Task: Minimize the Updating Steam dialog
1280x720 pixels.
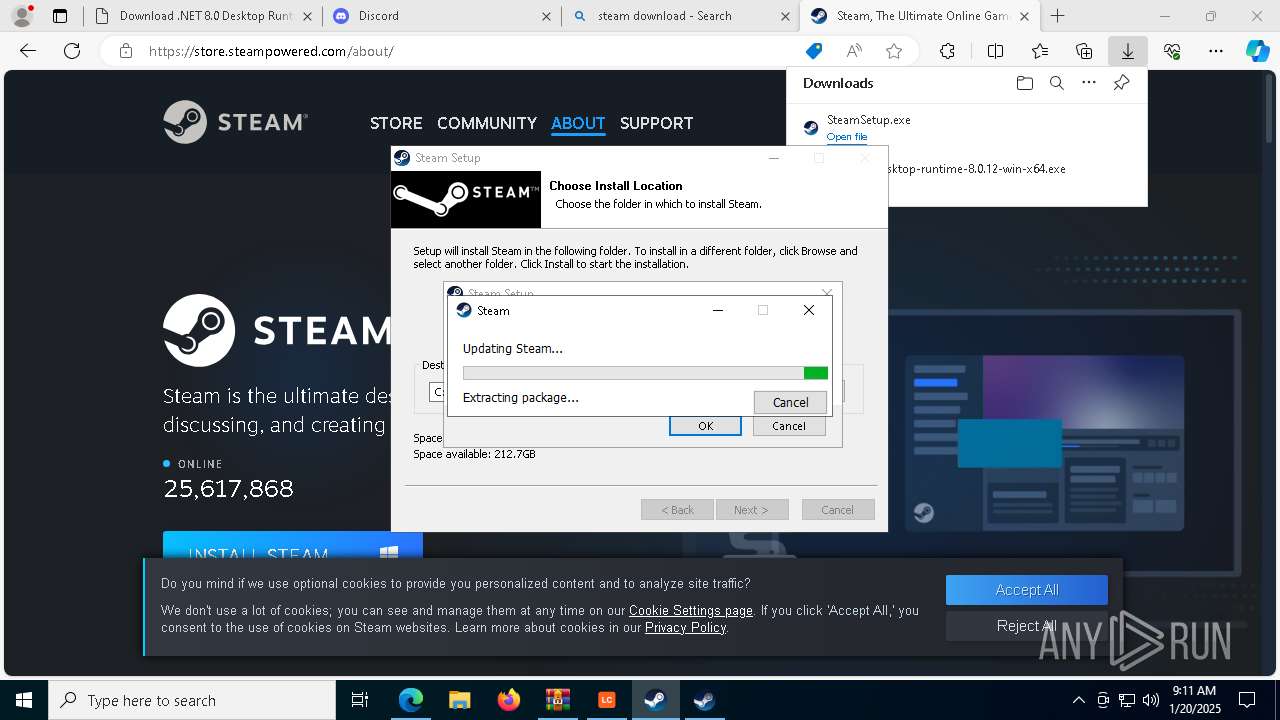Action: [x=717, y=310]
